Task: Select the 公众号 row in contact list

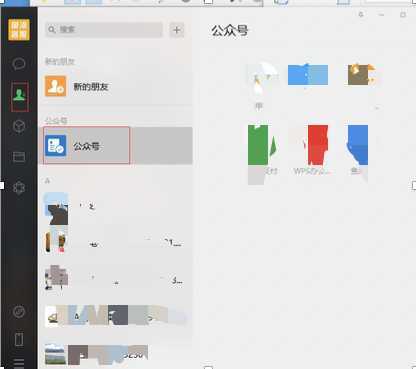Action: 115,146
